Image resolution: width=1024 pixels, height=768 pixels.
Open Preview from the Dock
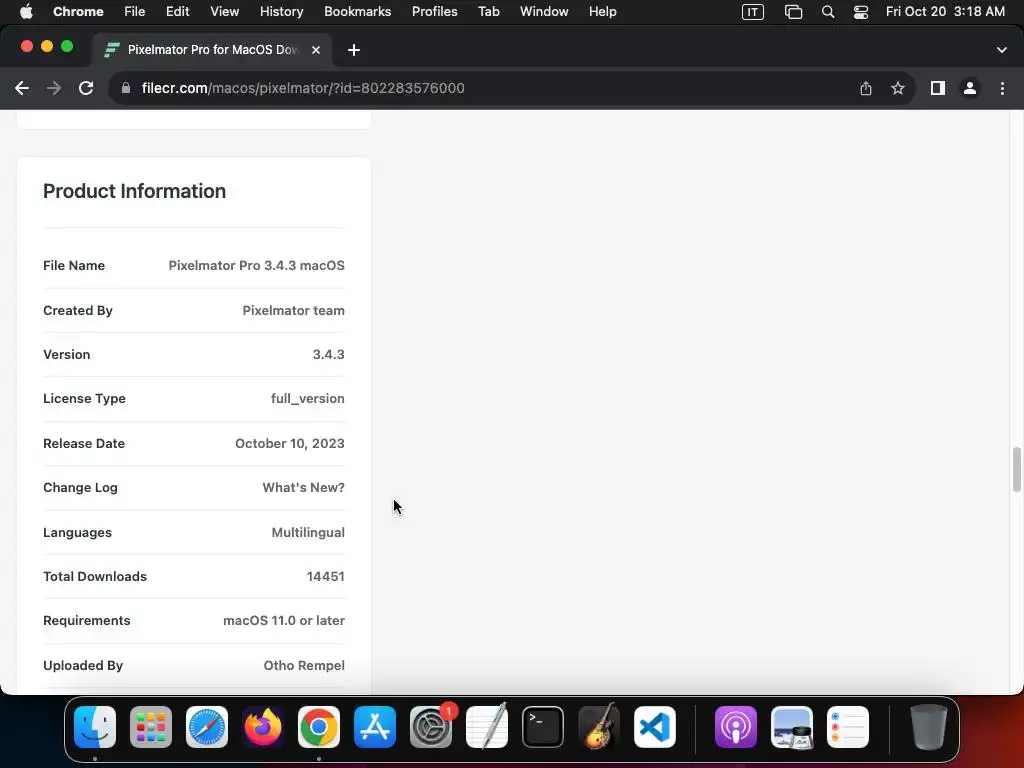coord(792,727)
